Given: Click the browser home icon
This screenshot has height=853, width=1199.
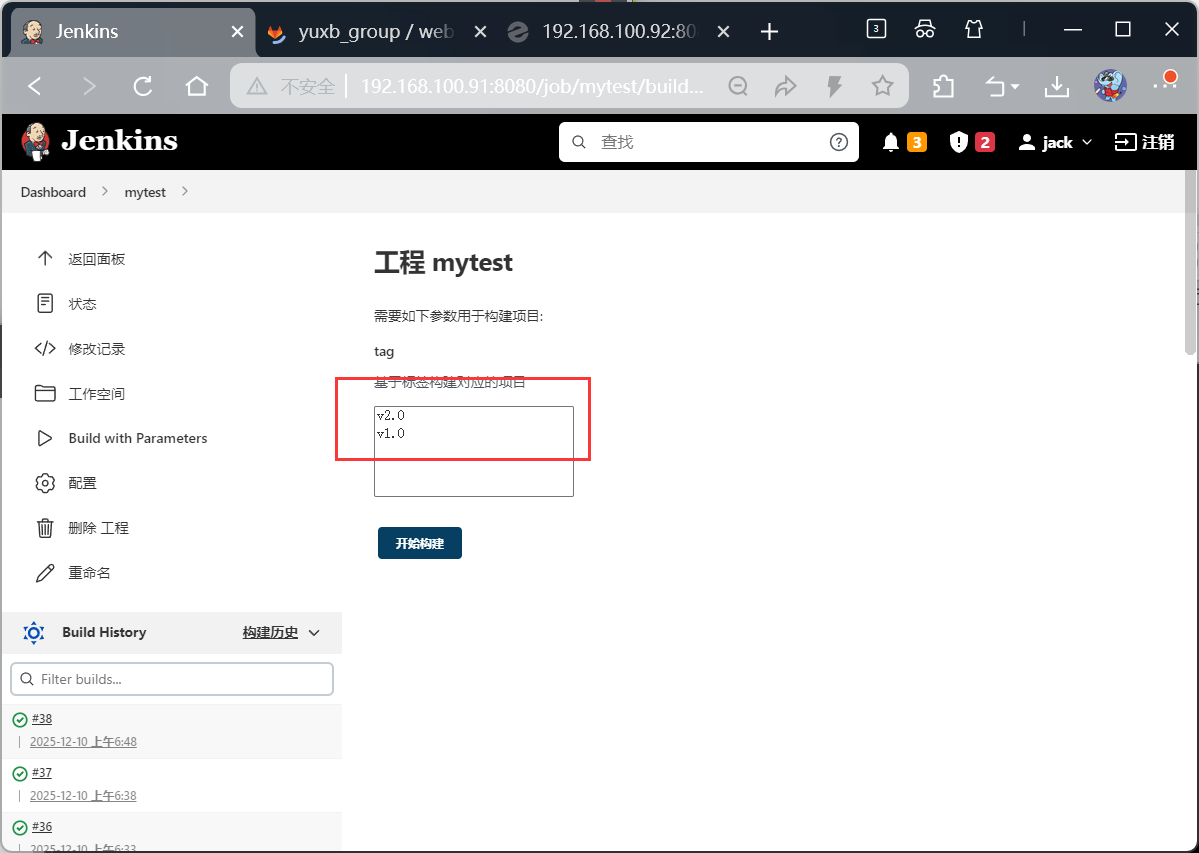Looking at the screenshot, I should coord(197,86).
